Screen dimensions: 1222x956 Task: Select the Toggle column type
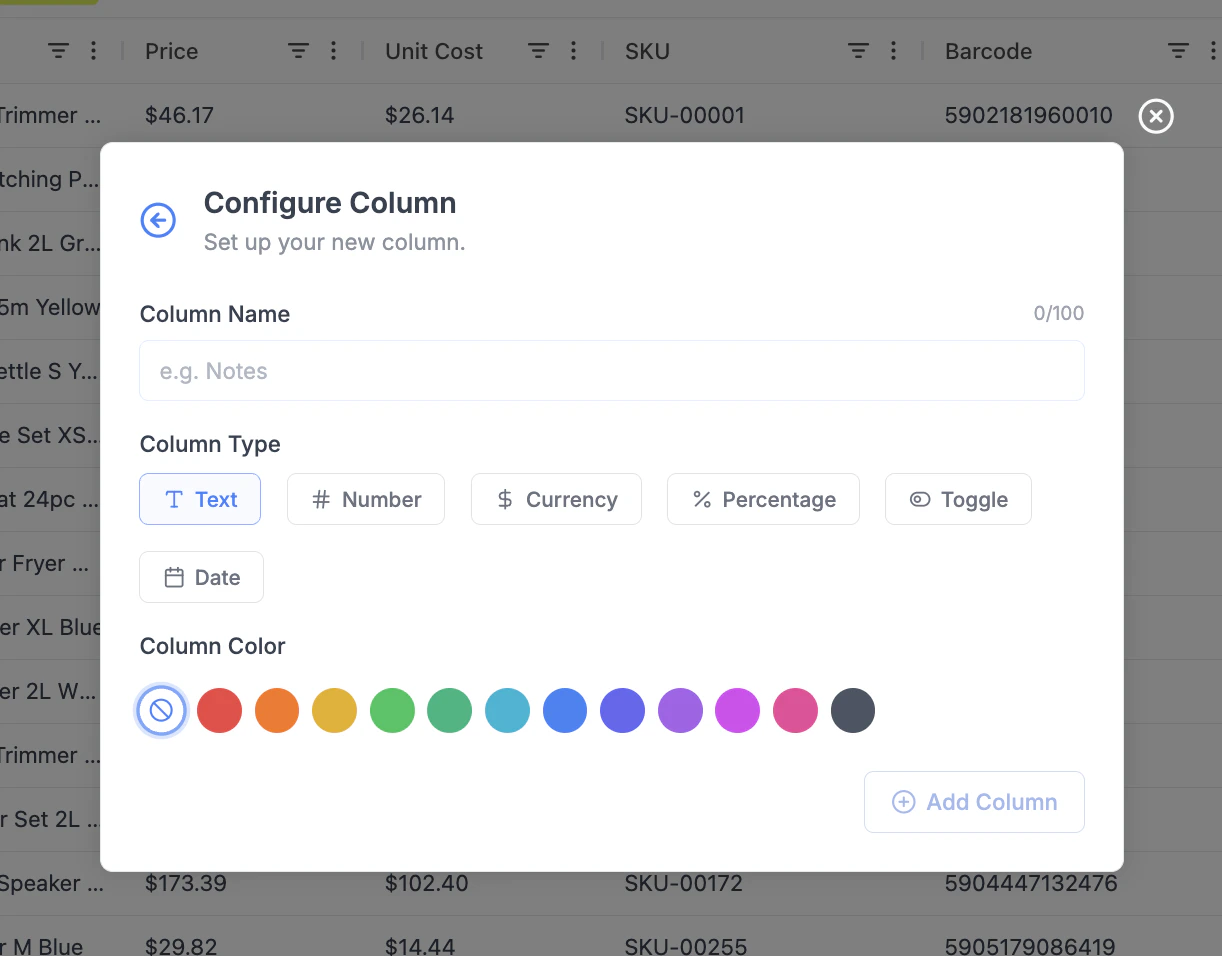pyautogui.click(x=958, y=499)
